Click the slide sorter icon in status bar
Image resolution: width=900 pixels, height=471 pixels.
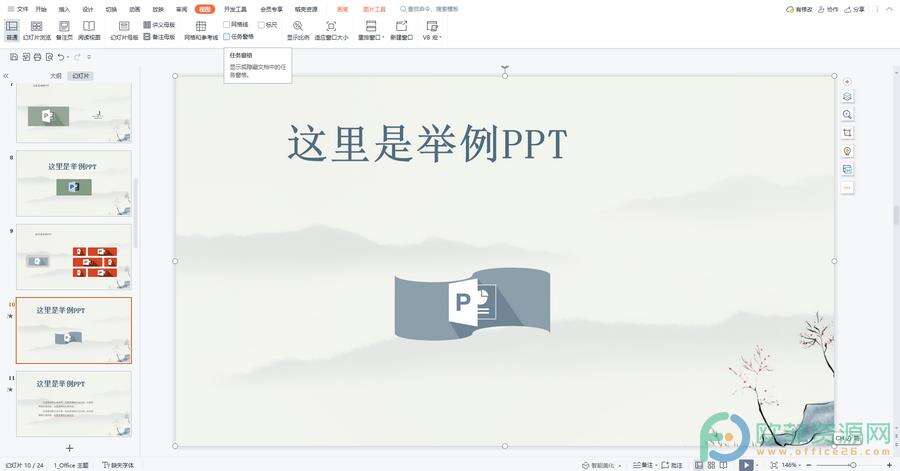coord(711,465)
